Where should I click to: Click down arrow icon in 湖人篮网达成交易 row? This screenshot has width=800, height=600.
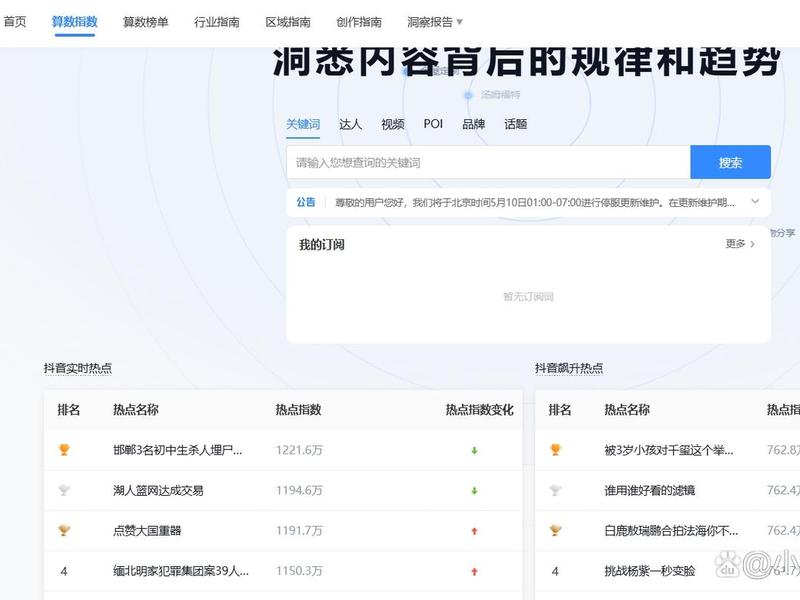click(474, 491)
